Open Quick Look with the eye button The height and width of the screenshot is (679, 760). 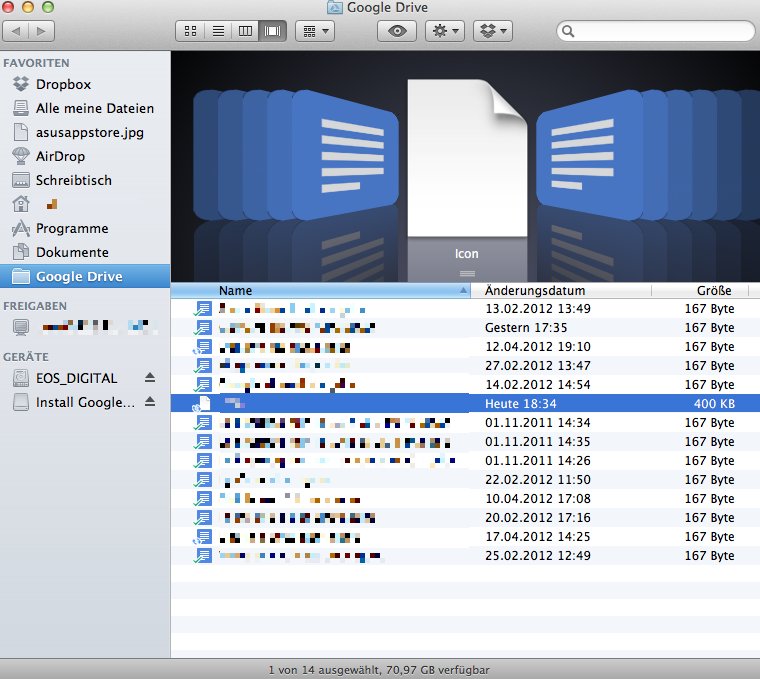tap(397, 32)
